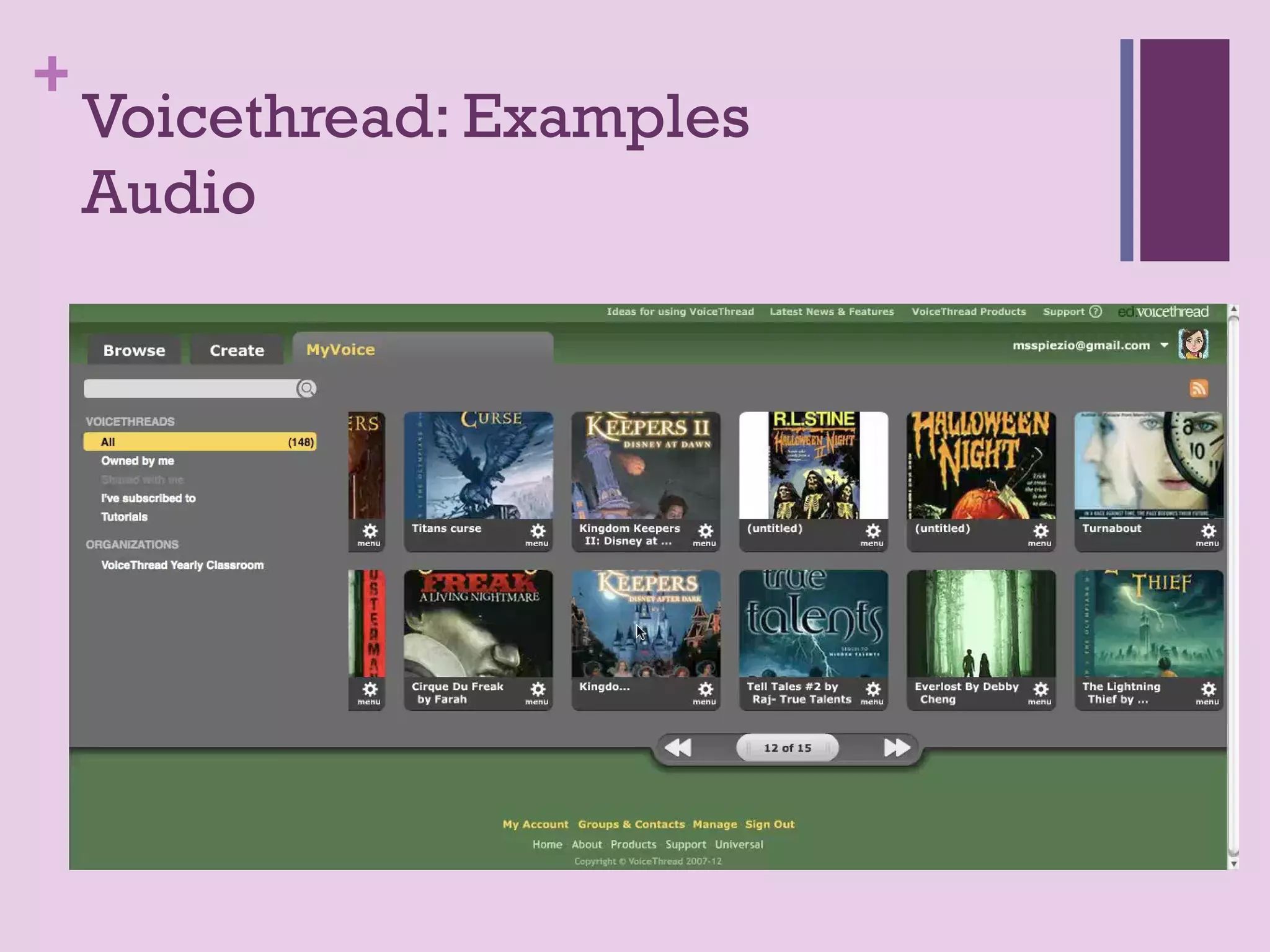This screenshot has width=1270, height=952.
Task: Select Tutorials in sidebar
Action: [124, 517]
